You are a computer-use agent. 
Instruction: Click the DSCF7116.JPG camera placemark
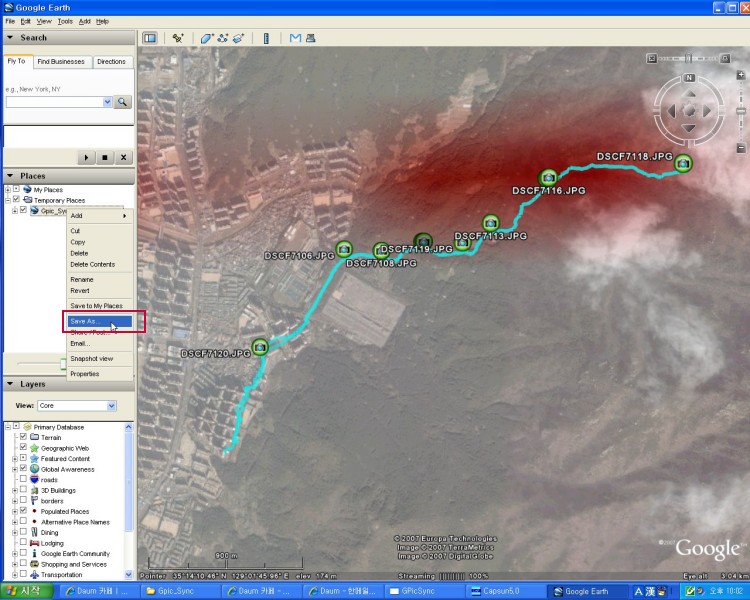(548, 178)
